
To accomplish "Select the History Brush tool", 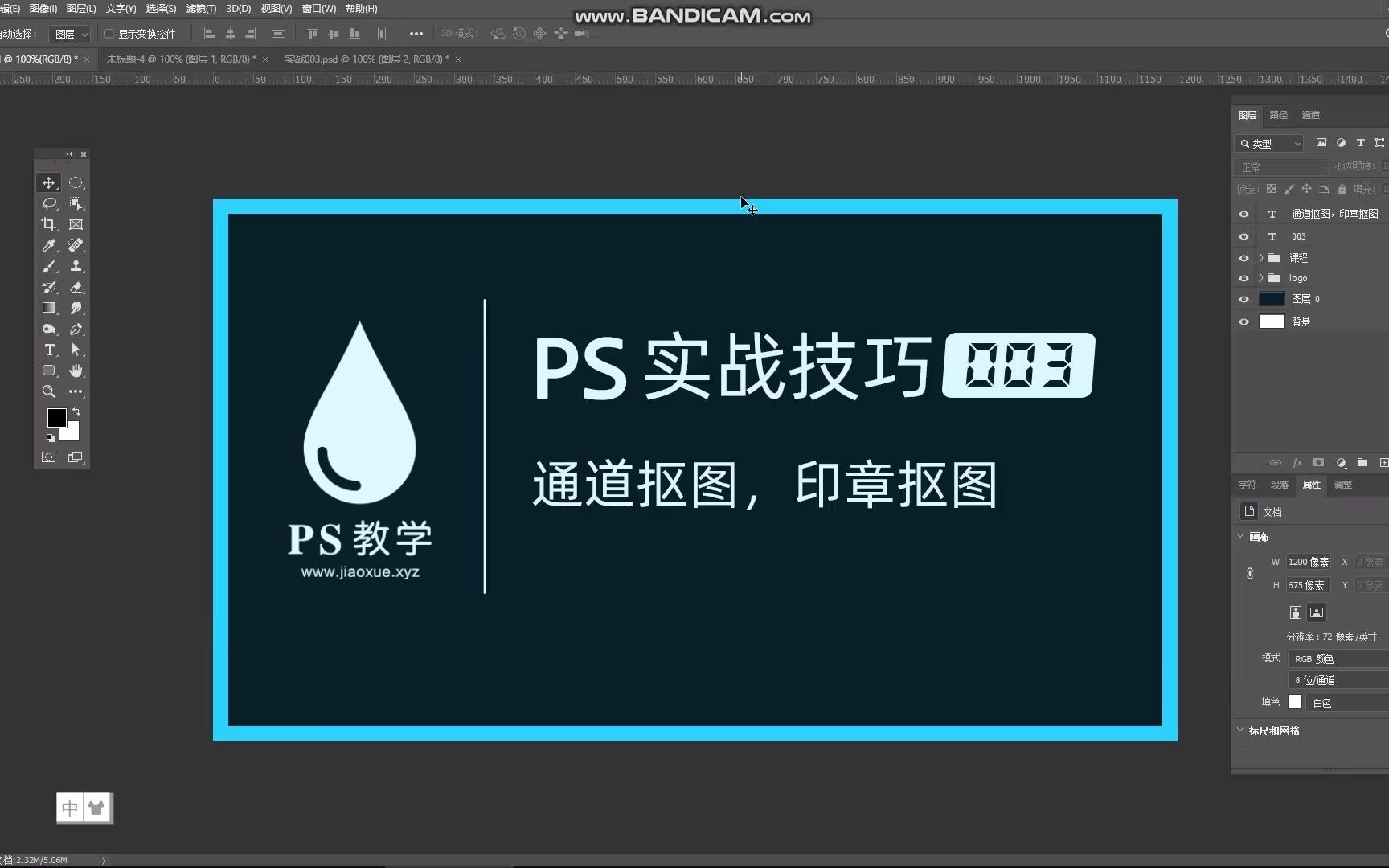I will point(49,287).
